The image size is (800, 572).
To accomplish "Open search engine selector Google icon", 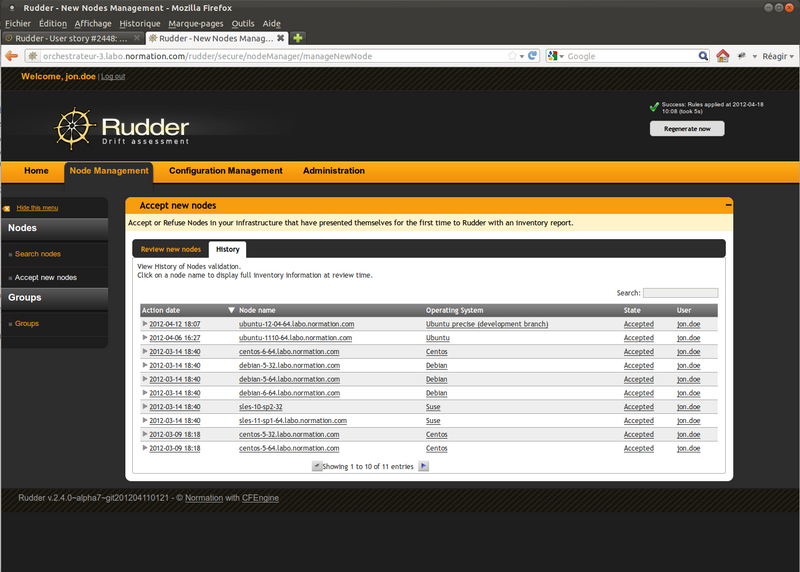I will 553,56.
